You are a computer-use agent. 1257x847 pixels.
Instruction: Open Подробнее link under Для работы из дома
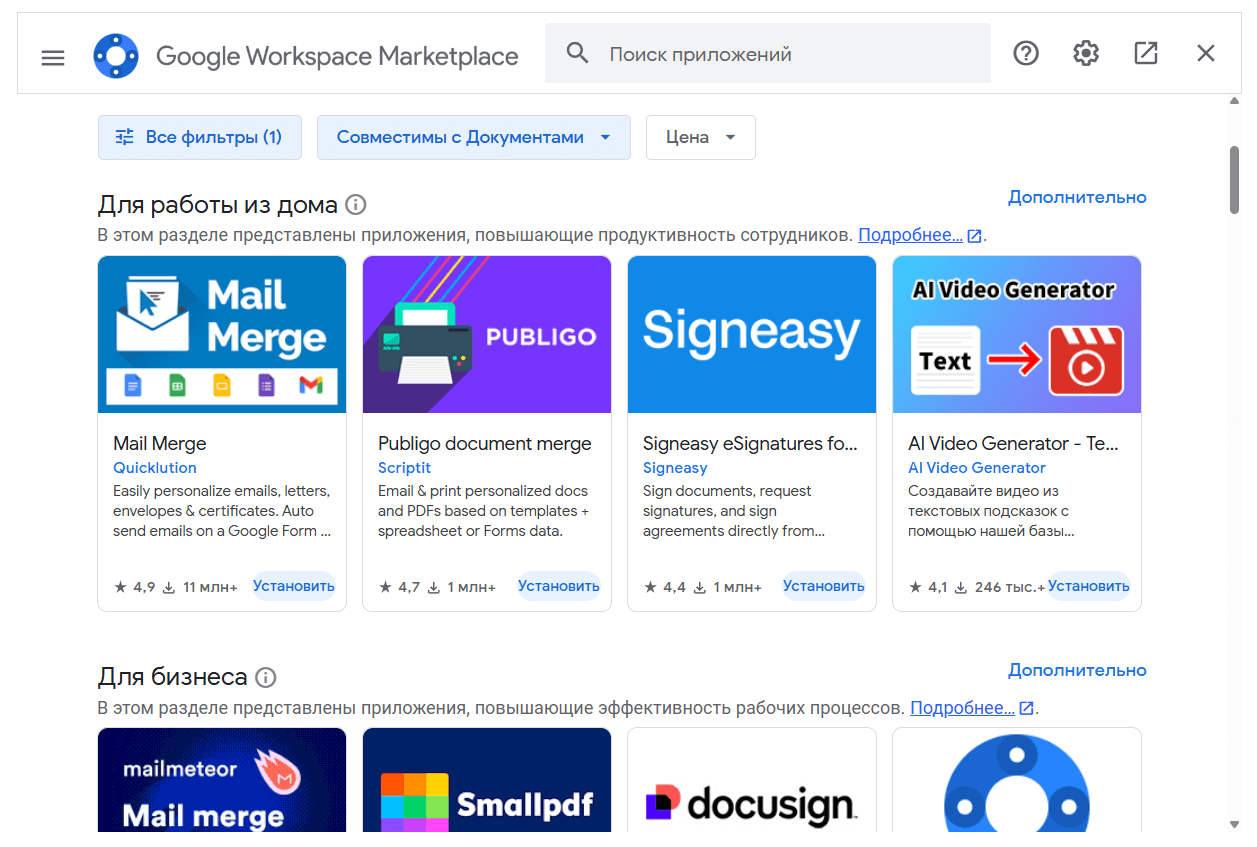pyautogui.click(x=910, y=235)
